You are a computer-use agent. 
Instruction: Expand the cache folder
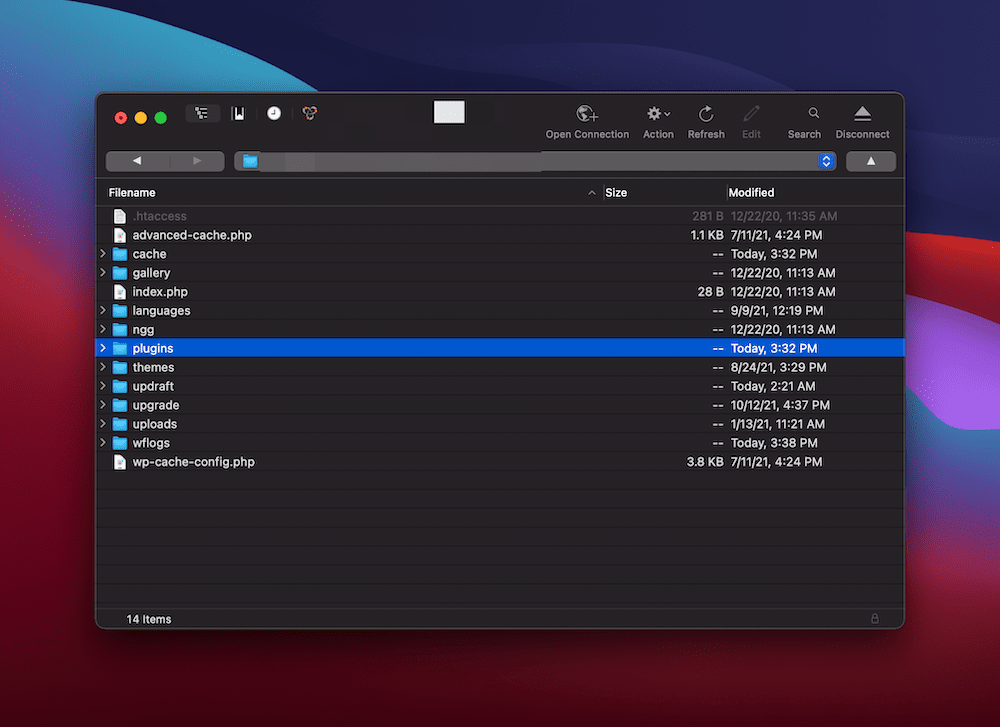tap(103, 254)
